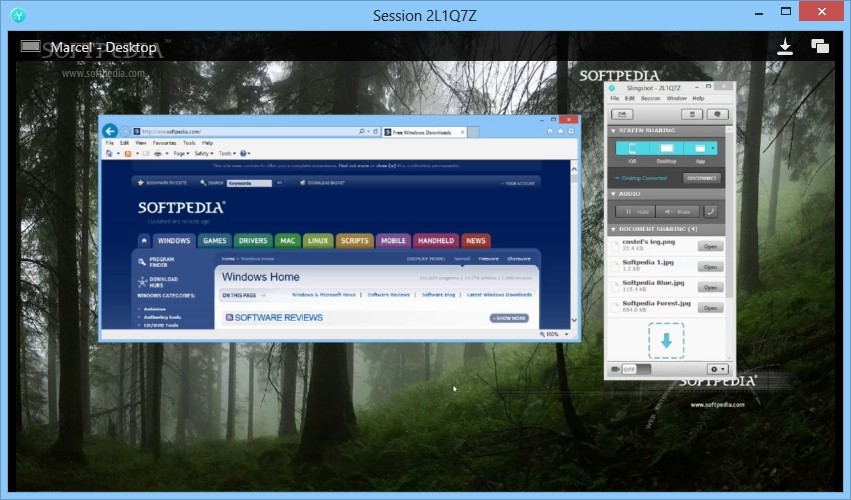
Task: Open the settings gear dropdown in Slingshot
Action: point(717,369)
